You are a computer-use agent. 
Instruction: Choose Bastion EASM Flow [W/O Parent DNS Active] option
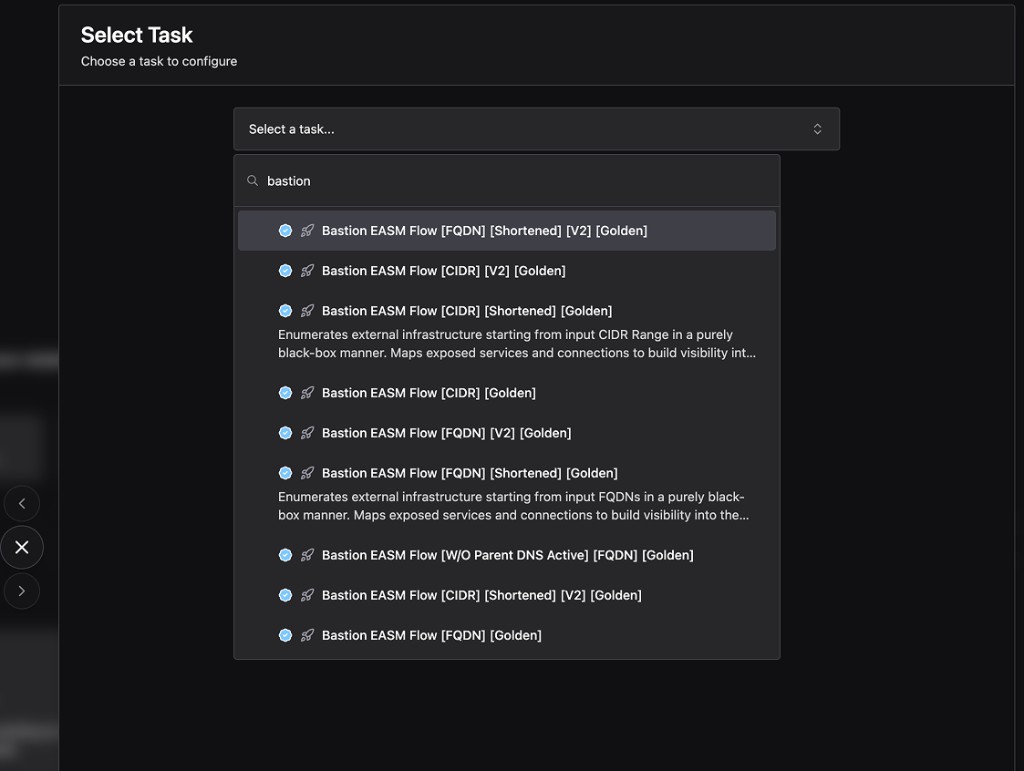click(507, 555)
